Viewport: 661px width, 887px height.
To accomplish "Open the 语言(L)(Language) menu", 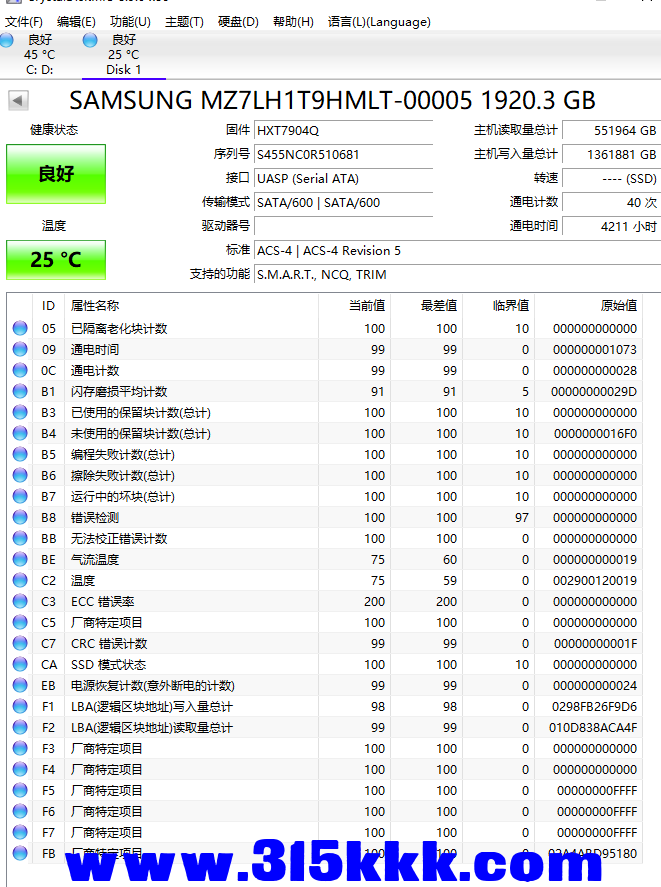I will (379, 21).
